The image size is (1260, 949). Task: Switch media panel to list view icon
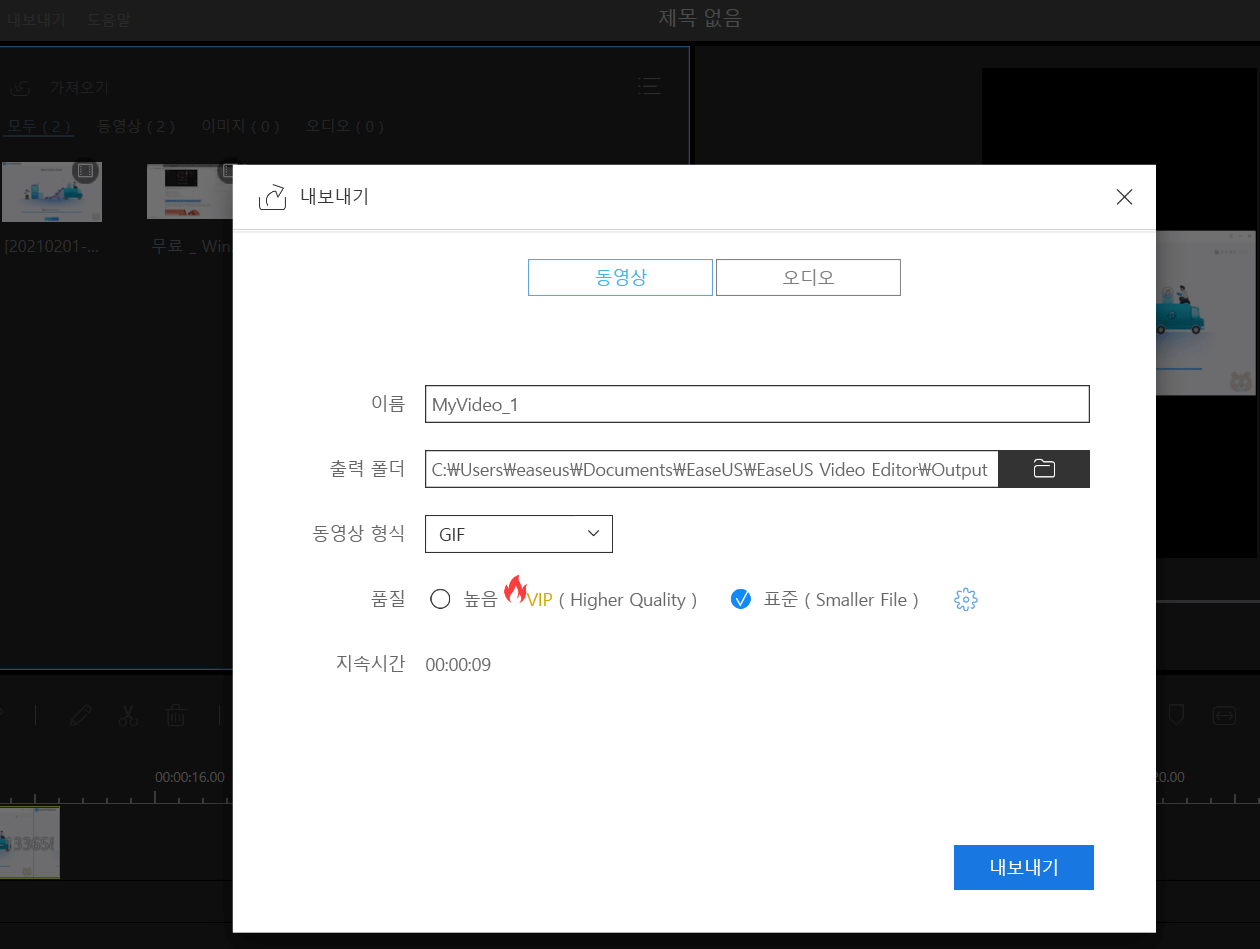[649, 86]
